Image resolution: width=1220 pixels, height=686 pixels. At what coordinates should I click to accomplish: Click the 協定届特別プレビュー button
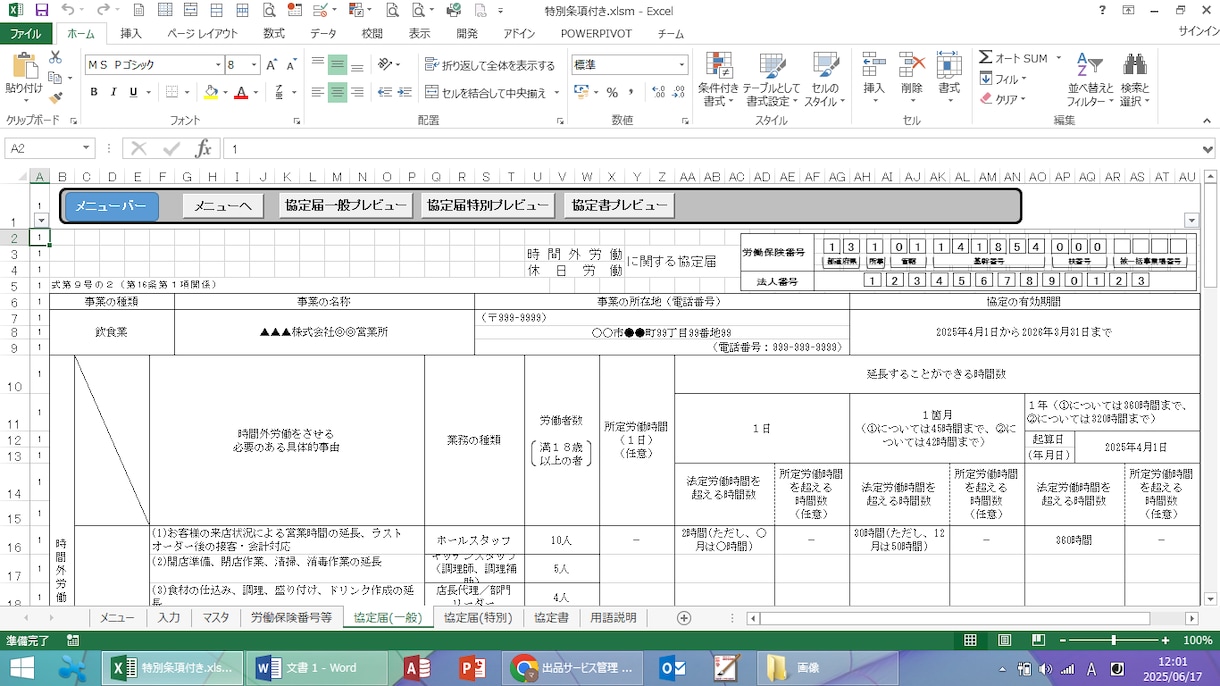[x=487, y=206]
